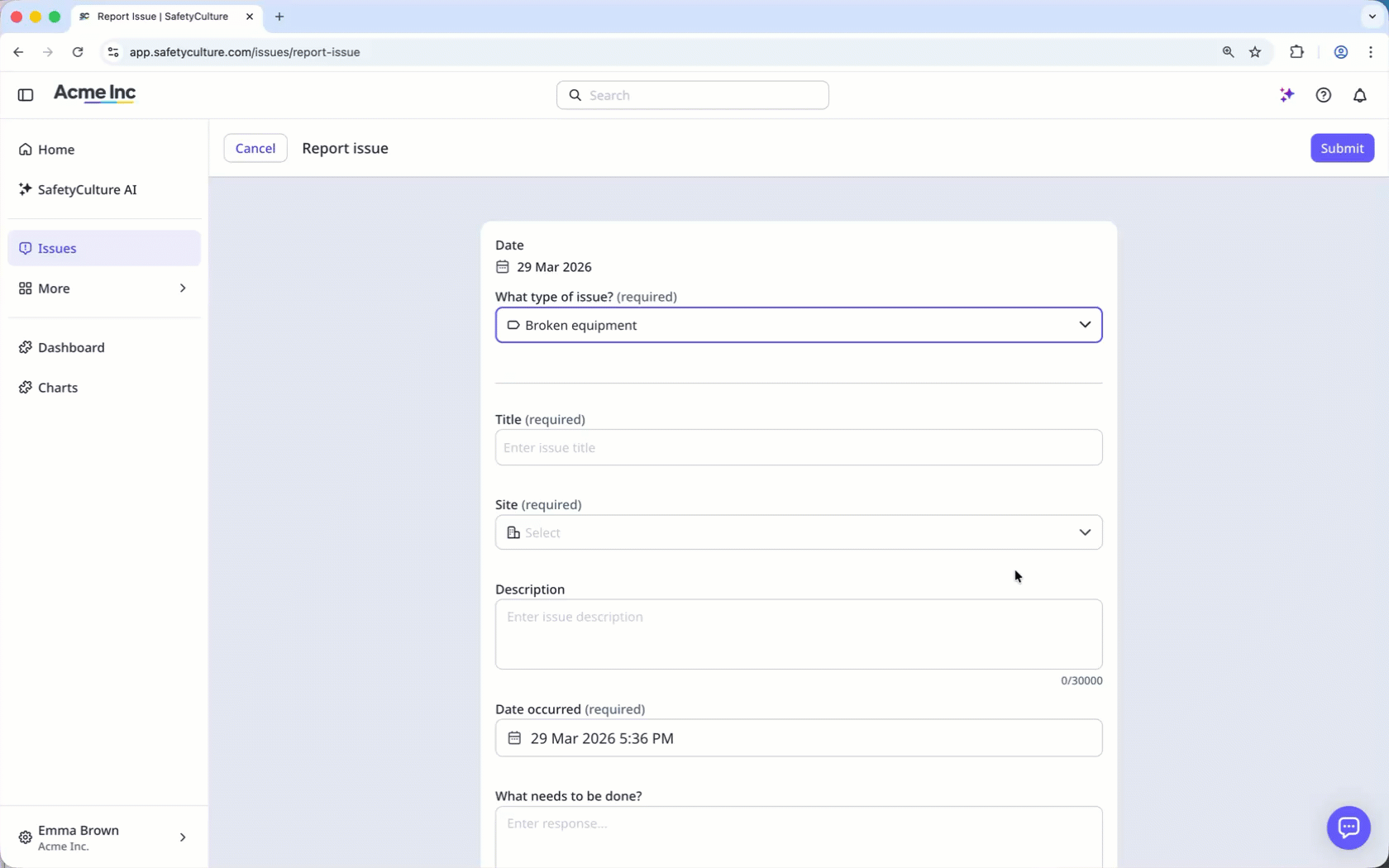
Task: Click the Search field in the header
Action: coord(693,95)
